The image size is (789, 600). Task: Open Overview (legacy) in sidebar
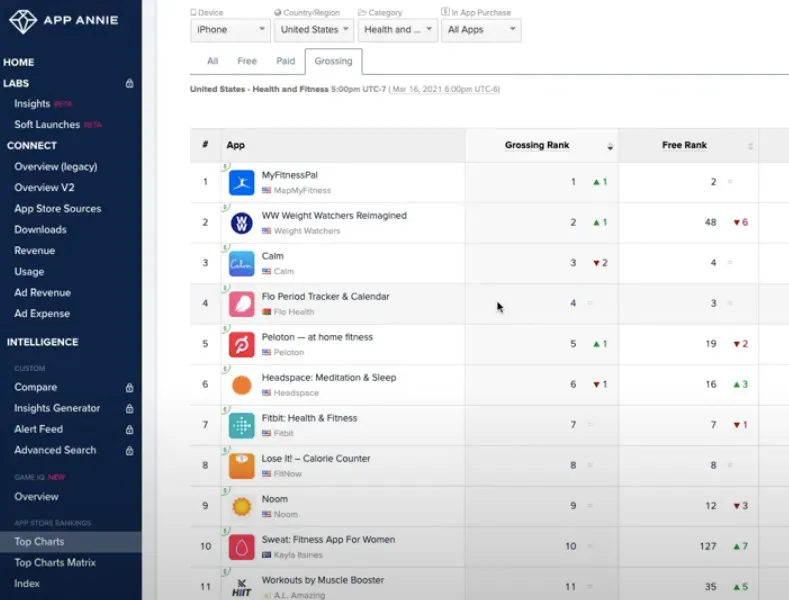point(56,167)
